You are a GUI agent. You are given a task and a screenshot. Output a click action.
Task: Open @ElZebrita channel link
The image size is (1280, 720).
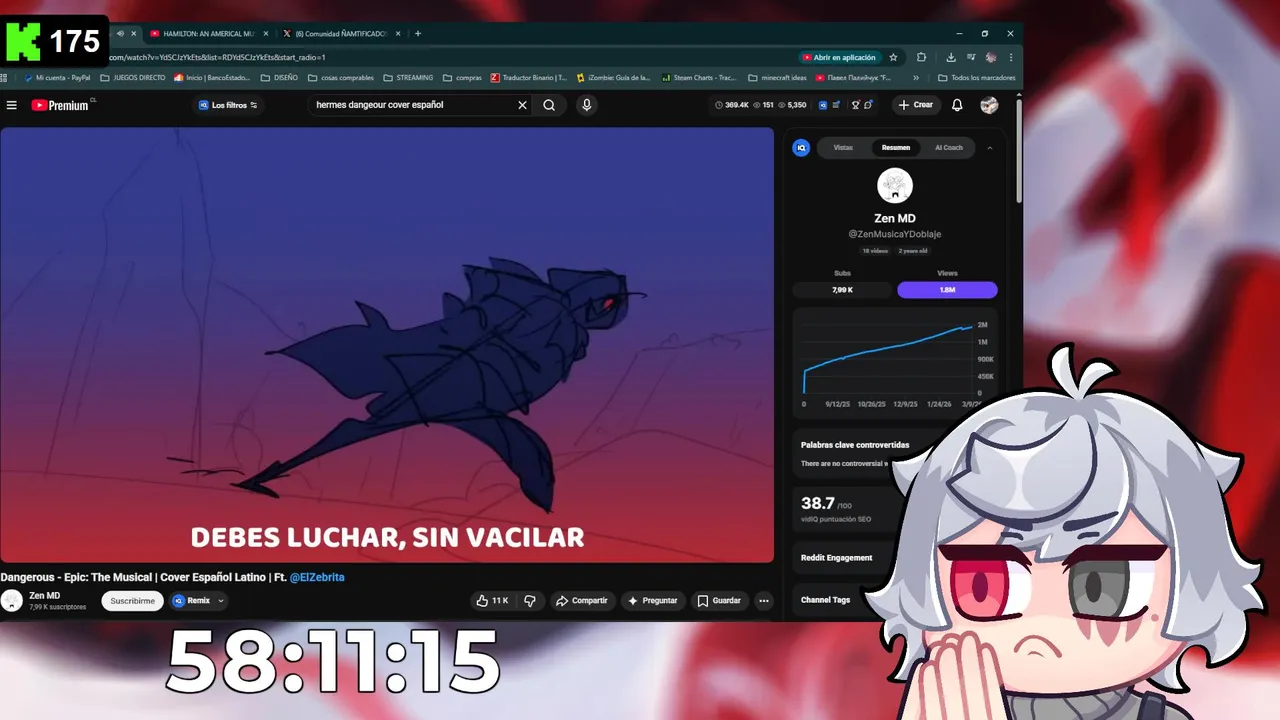[x=317, y=578]
